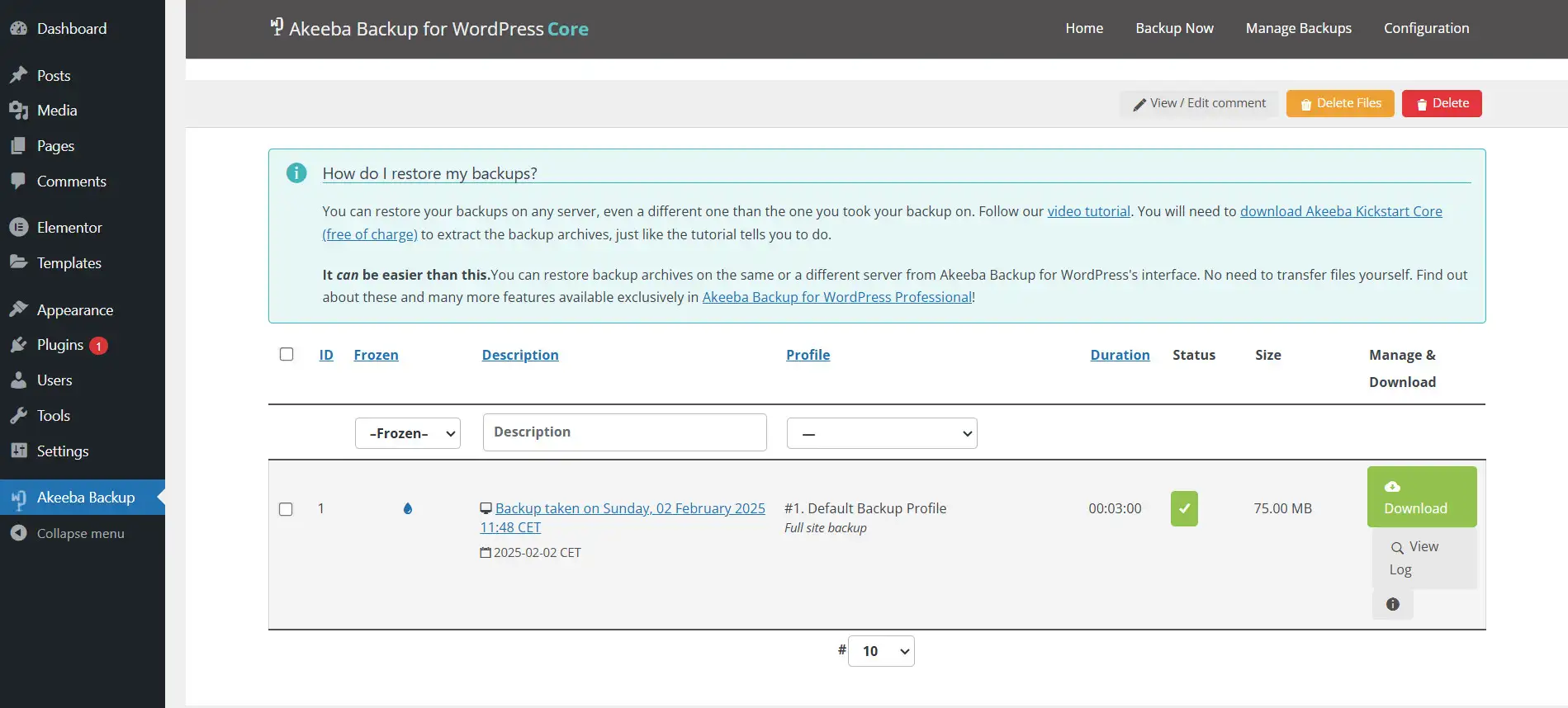Viewport: 1568px width, 708px height.
Task: Sort the table by Frozen column
Action: [x=376, y=355]
